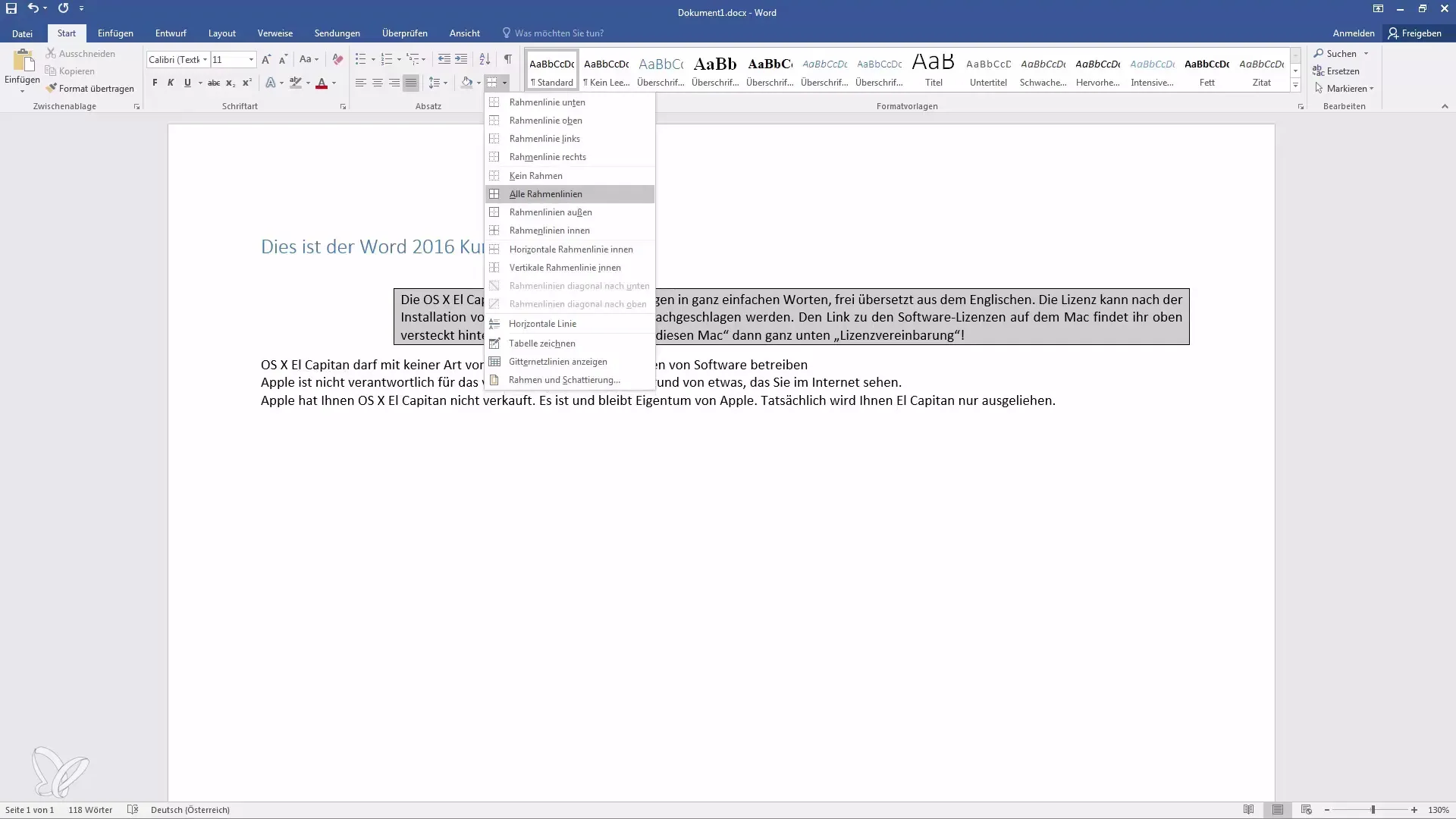Click the Undo arrow icon
The height and width of the screenshot is (819, 1456).
[33, 8]
